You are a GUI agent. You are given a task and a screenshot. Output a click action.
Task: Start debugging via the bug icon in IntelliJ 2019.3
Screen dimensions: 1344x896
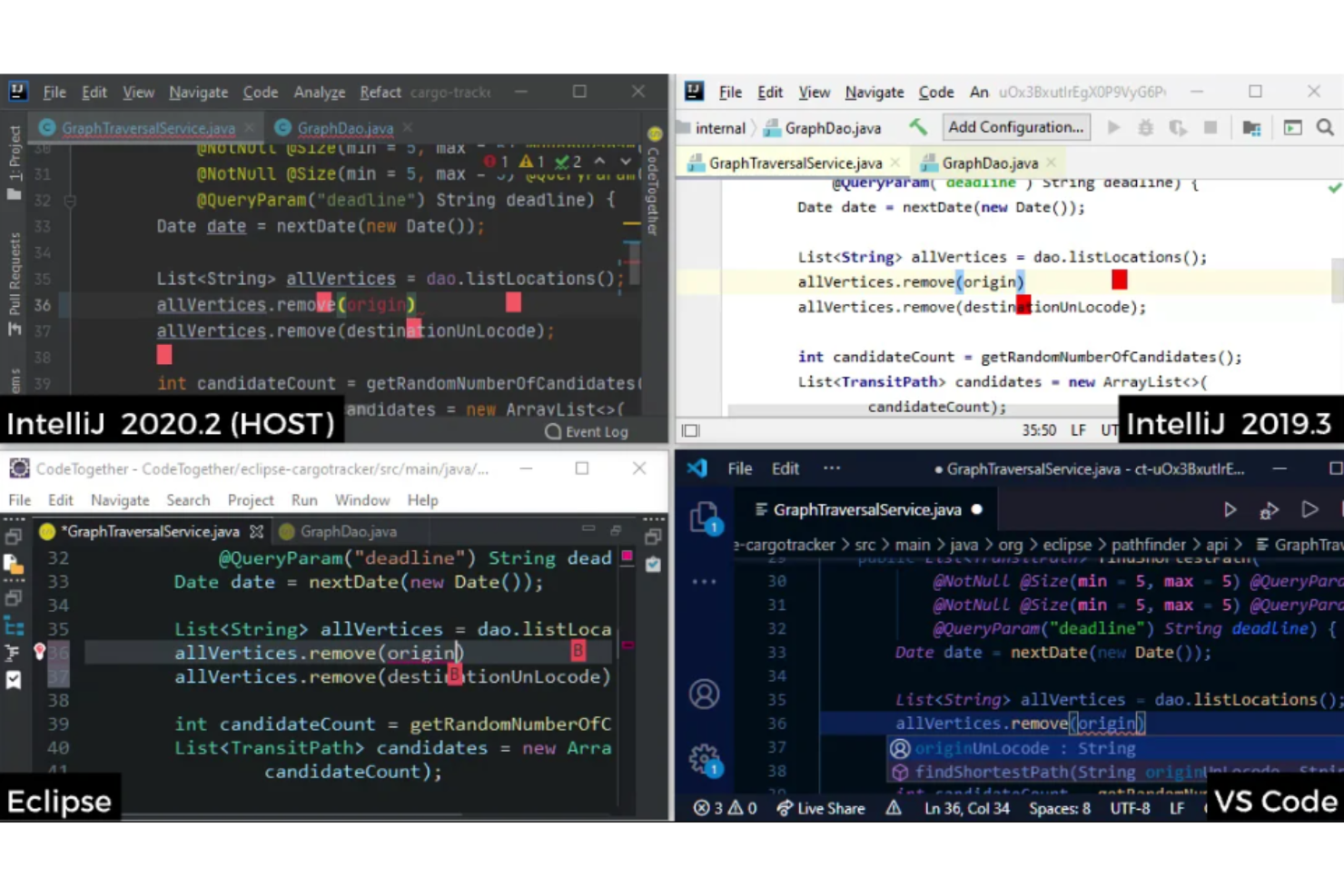pyautogui.click(x=1145, y=127)
